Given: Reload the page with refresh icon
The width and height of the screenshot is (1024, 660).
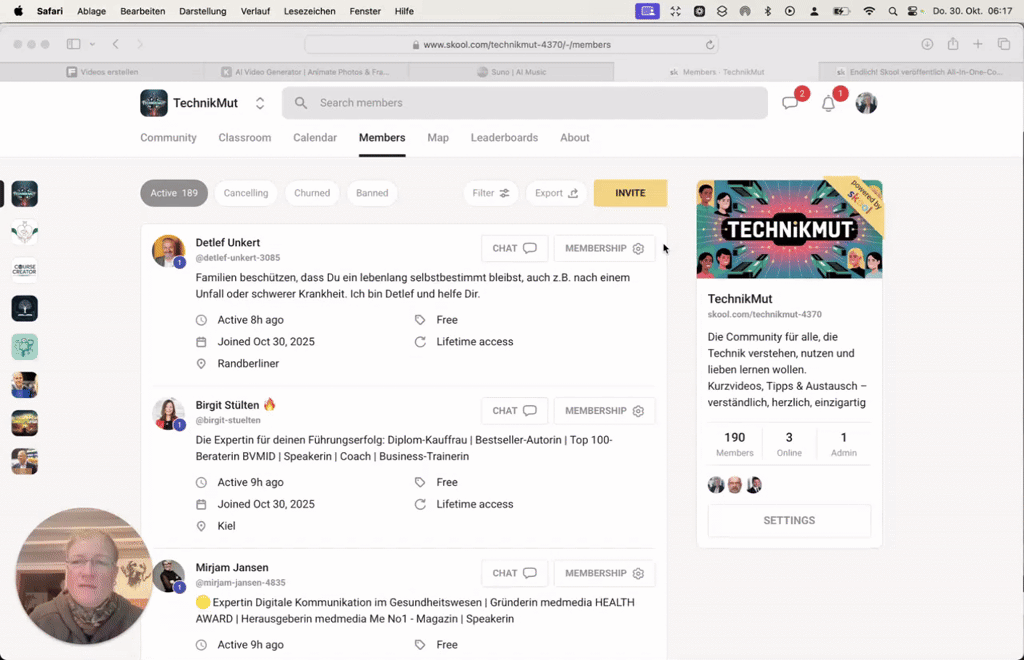Looking at the screenshot, I should (710, 45).
